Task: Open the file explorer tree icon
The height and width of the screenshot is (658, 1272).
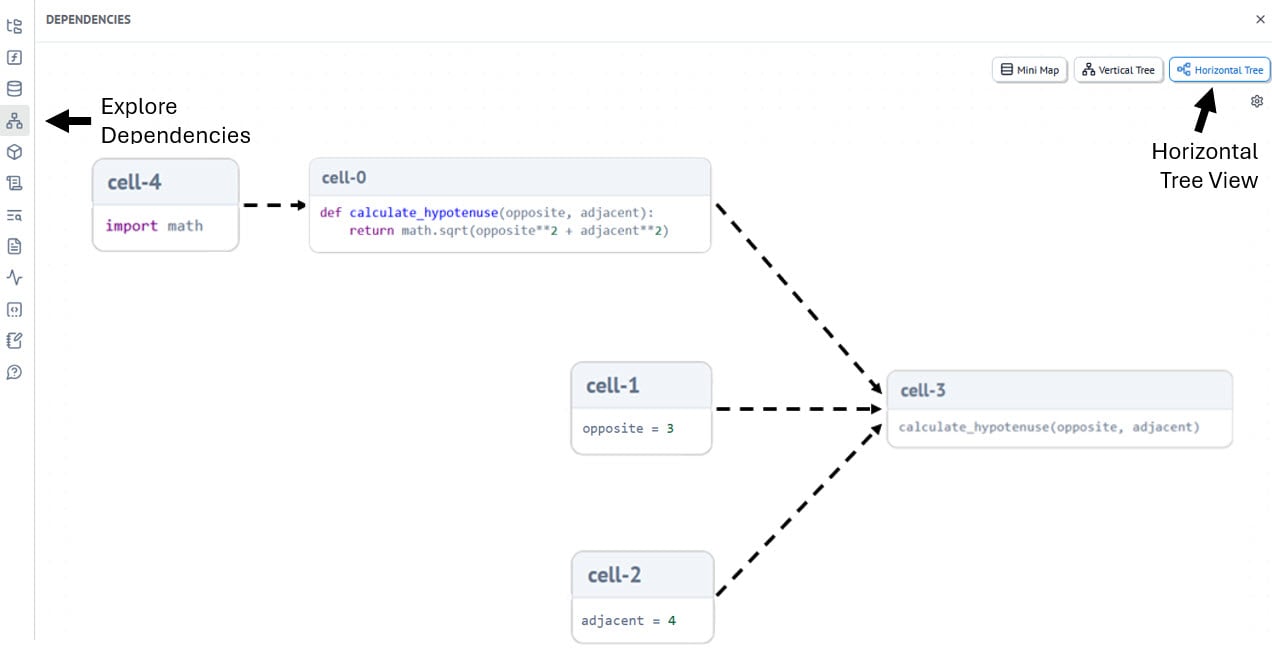Action: [14, 26]
